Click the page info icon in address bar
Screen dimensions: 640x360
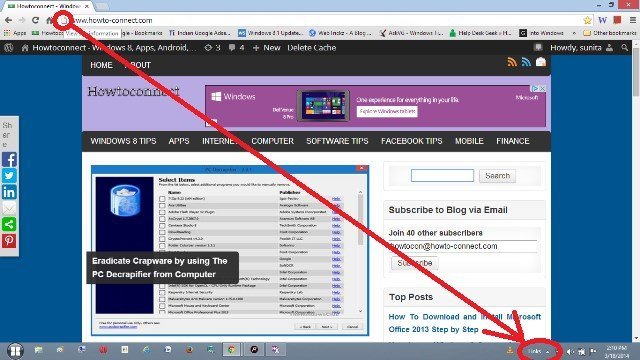[x=64, y=20]
